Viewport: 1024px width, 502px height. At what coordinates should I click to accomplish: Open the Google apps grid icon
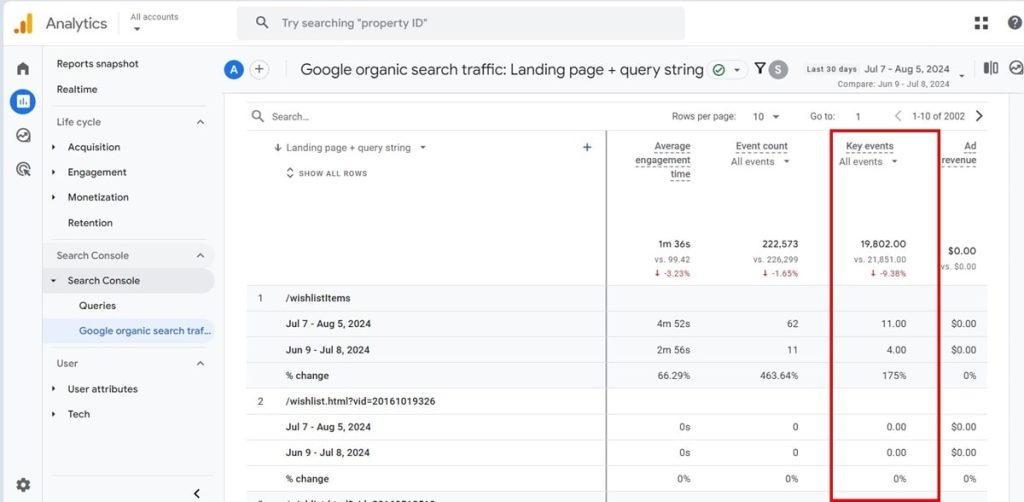[x=981, y=24]
